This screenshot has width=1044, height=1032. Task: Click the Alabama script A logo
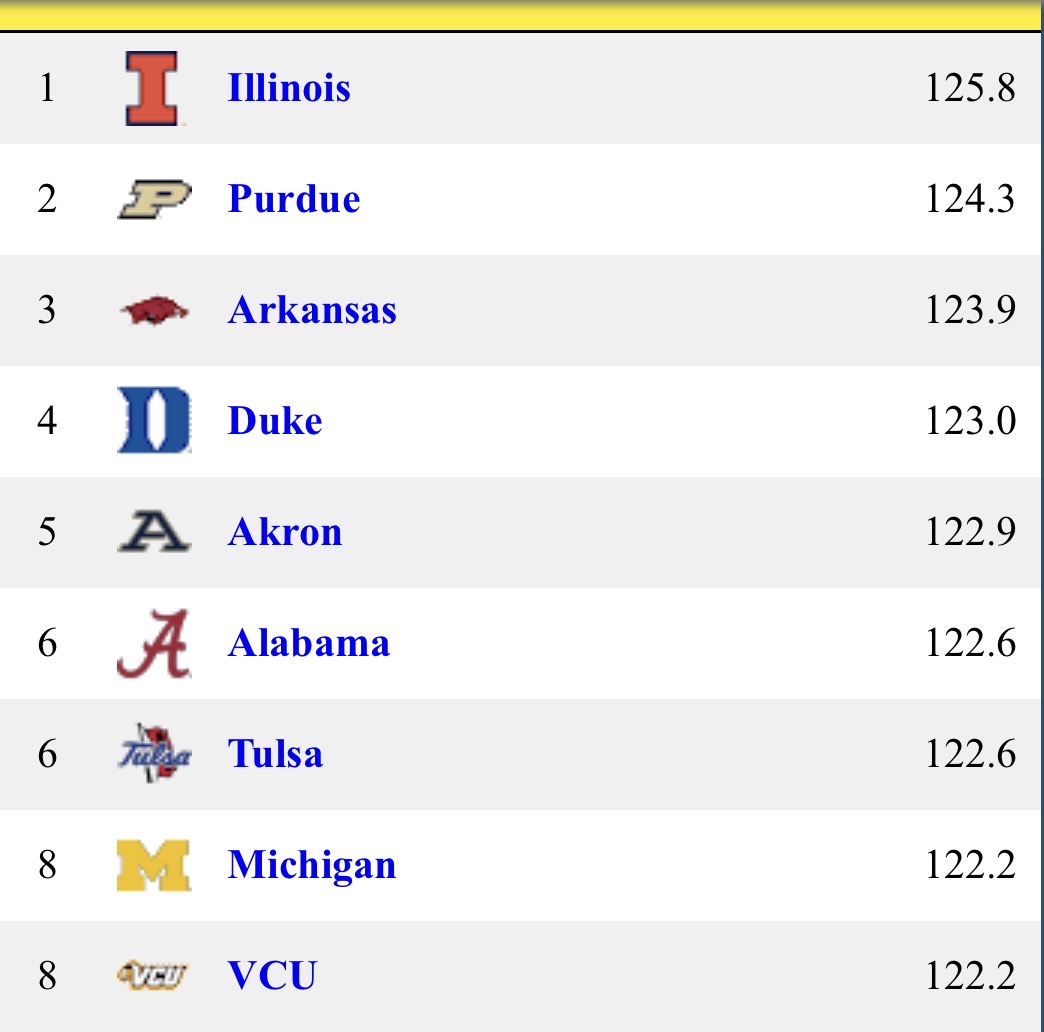point(153,643)
